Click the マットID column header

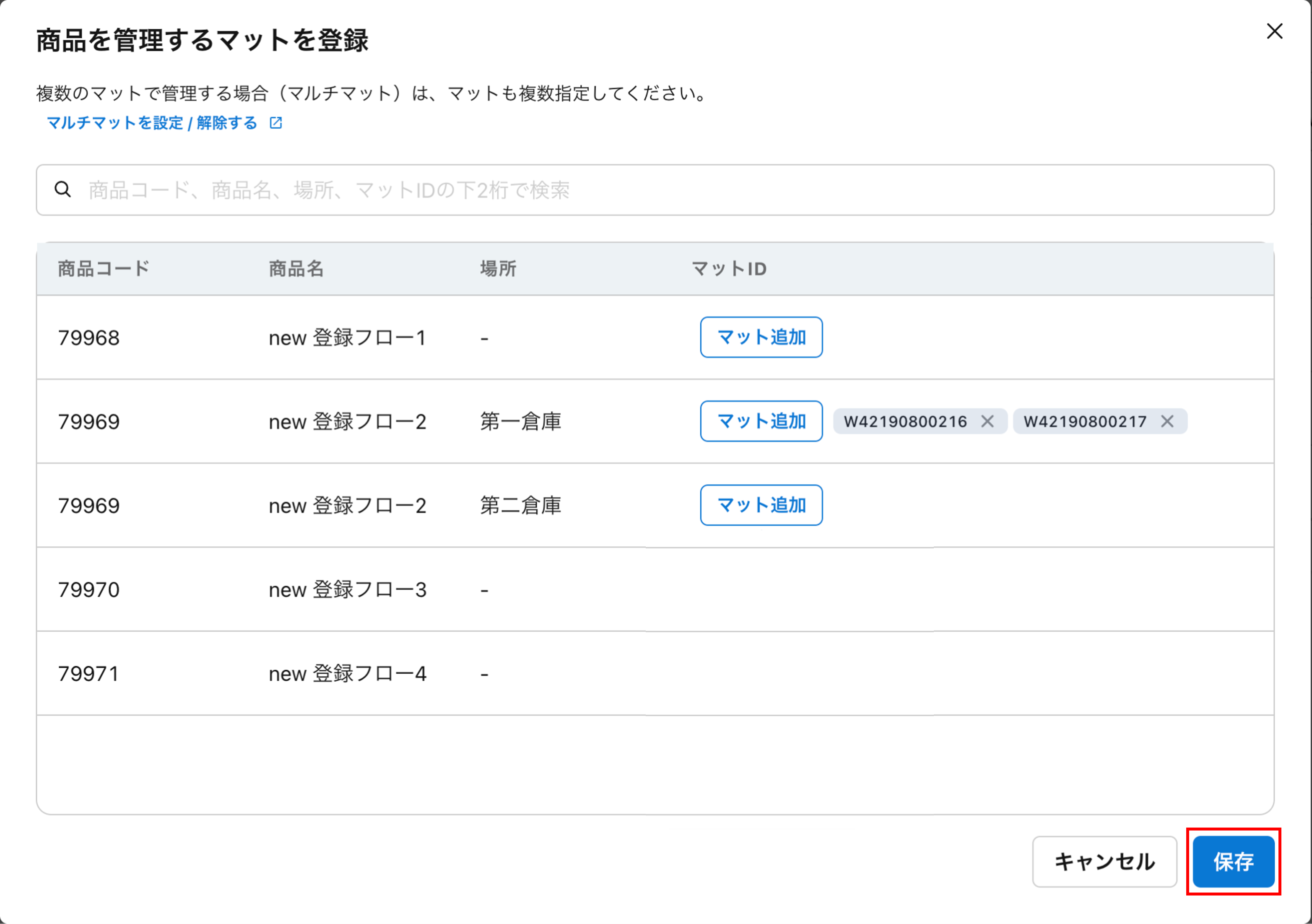click(x=729, y=269)
